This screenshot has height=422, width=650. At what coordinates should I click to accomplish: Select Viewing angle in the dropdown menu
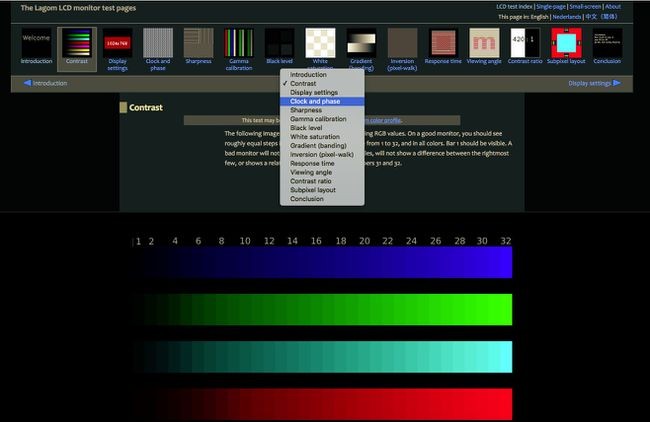point(310,172)
